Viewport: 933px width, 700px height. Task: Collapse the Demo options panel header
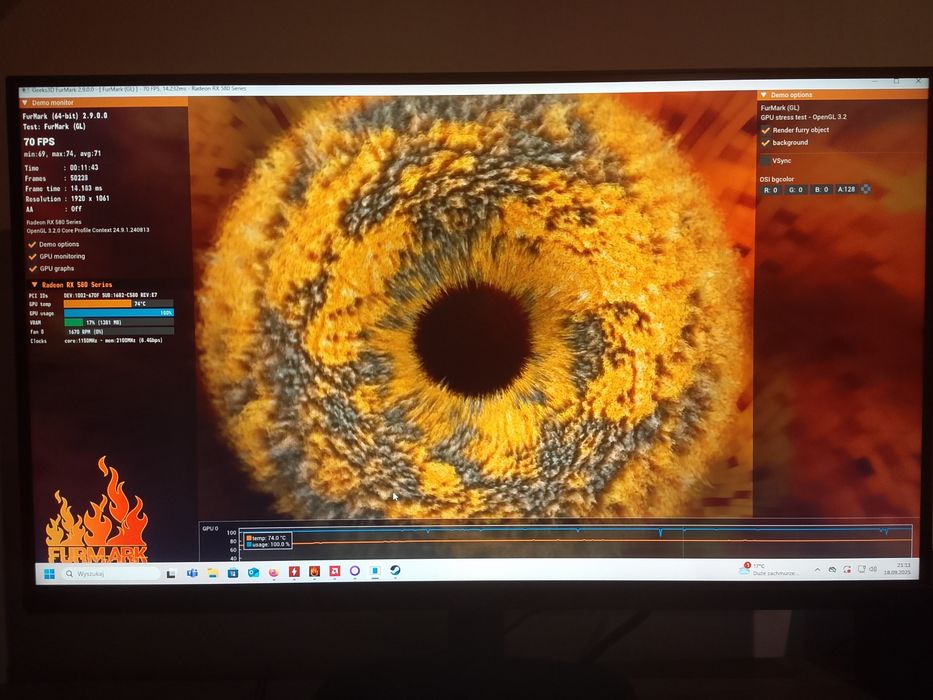pyautogui.click(x=763, y=95)
